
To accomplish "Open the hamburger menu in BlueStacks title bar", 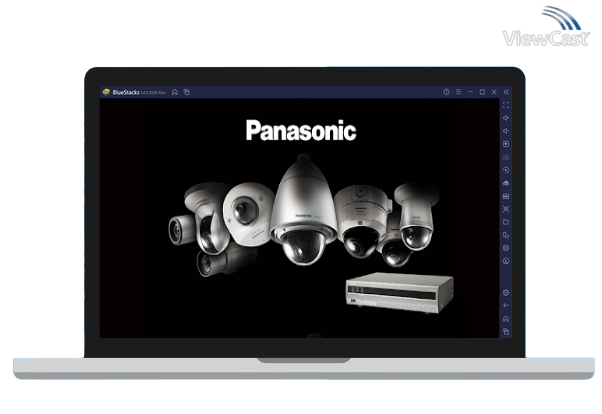I will (x=458, y=92).
